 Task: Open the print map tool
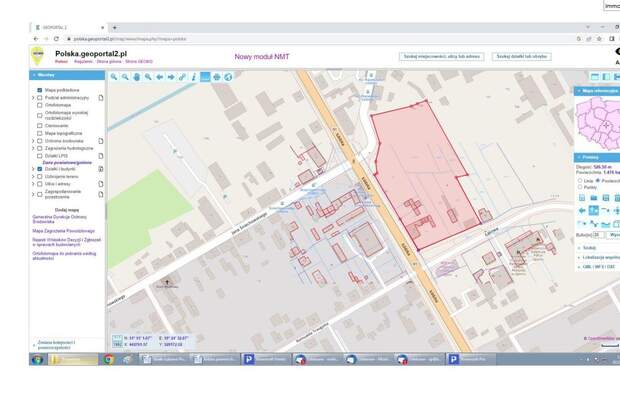tap(216, 77)
